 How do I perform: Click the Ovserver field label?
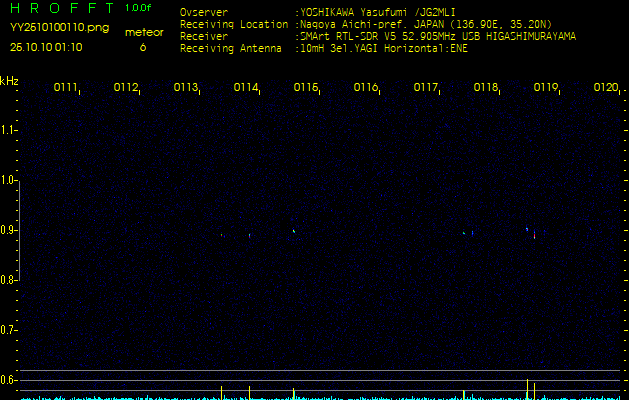tap(204, 12)
